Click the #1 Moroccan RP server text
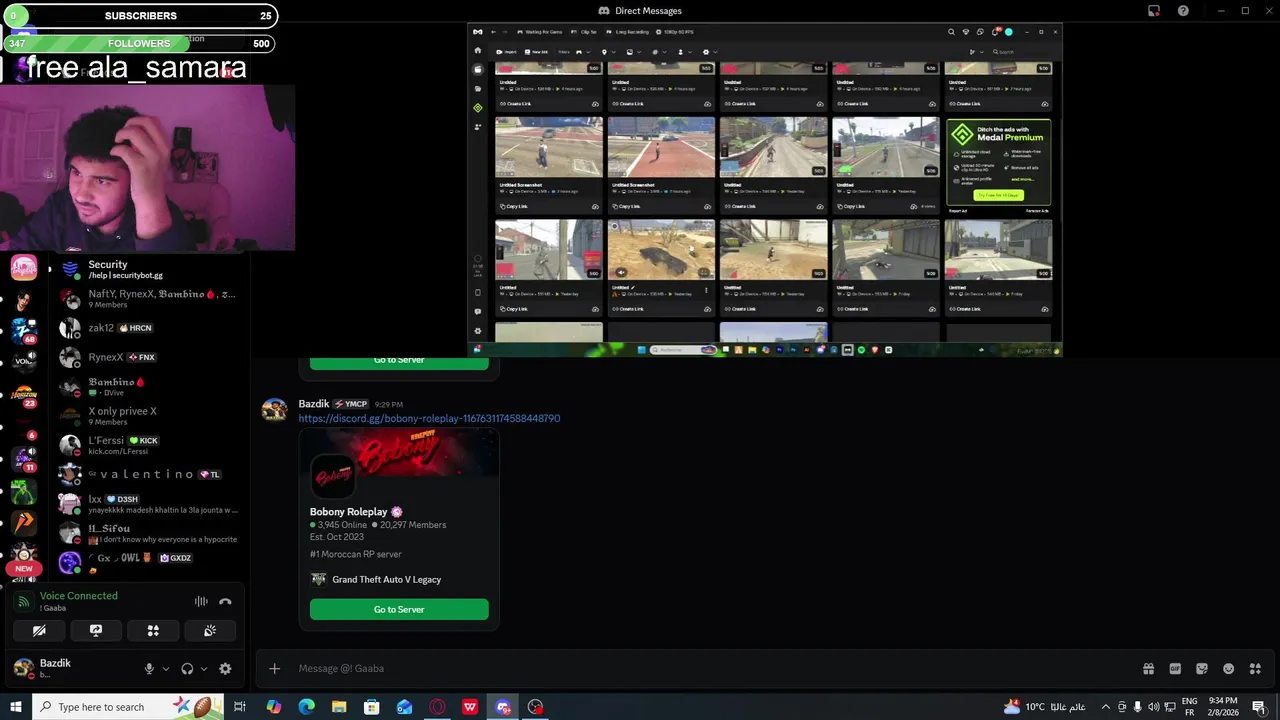 pyautogui.click(x=355, y=555)
